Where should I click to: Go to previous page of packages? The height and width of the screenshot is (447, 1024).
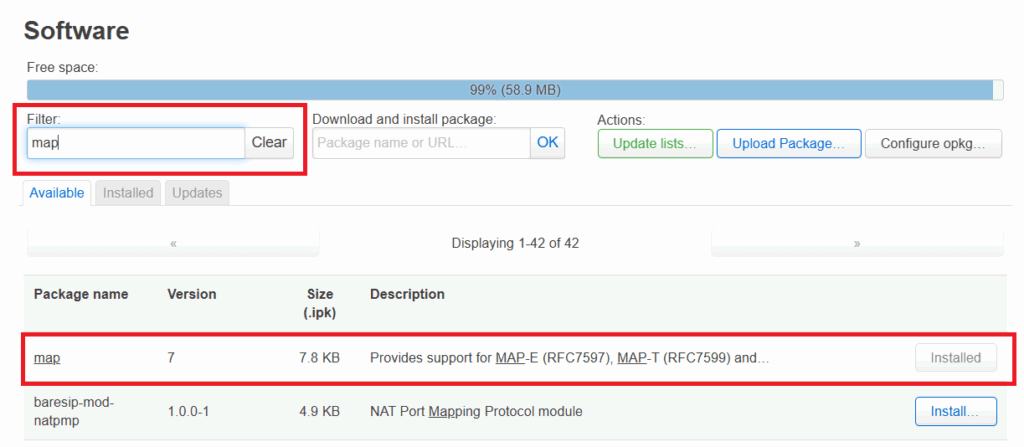[x=173, y=243]
